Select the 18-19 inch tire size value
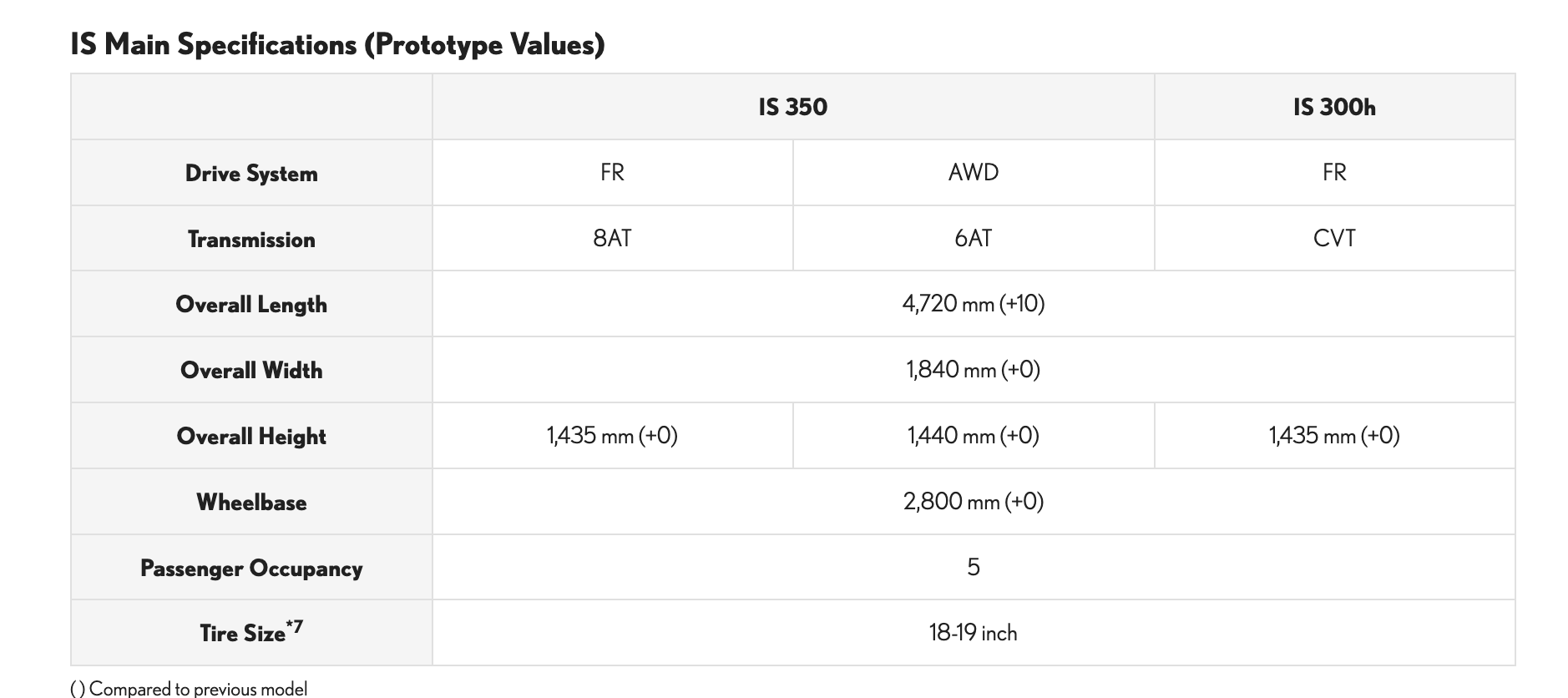 point(973,633)
